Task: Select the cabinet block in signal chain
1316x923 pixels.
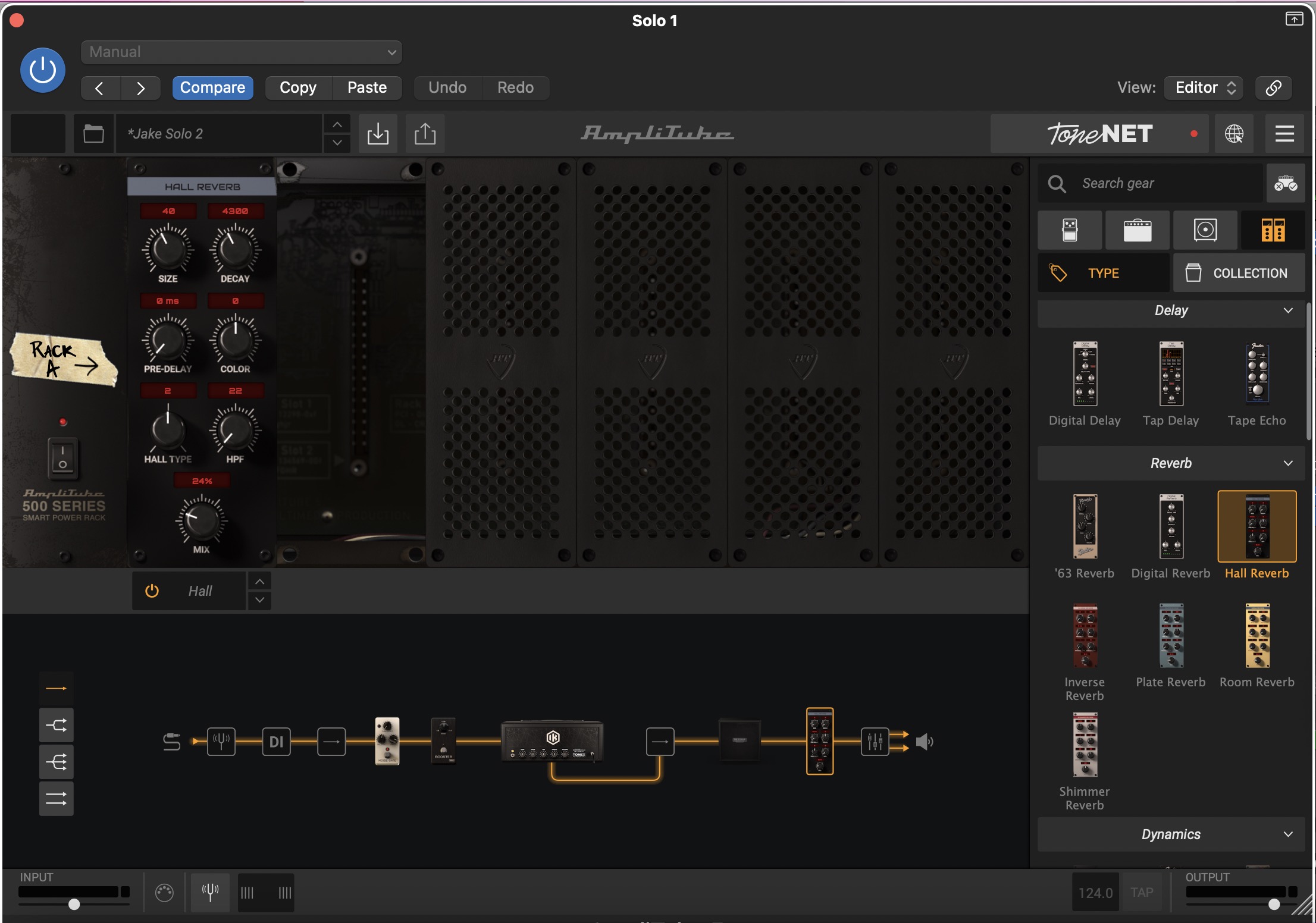Action: point(740,741)
